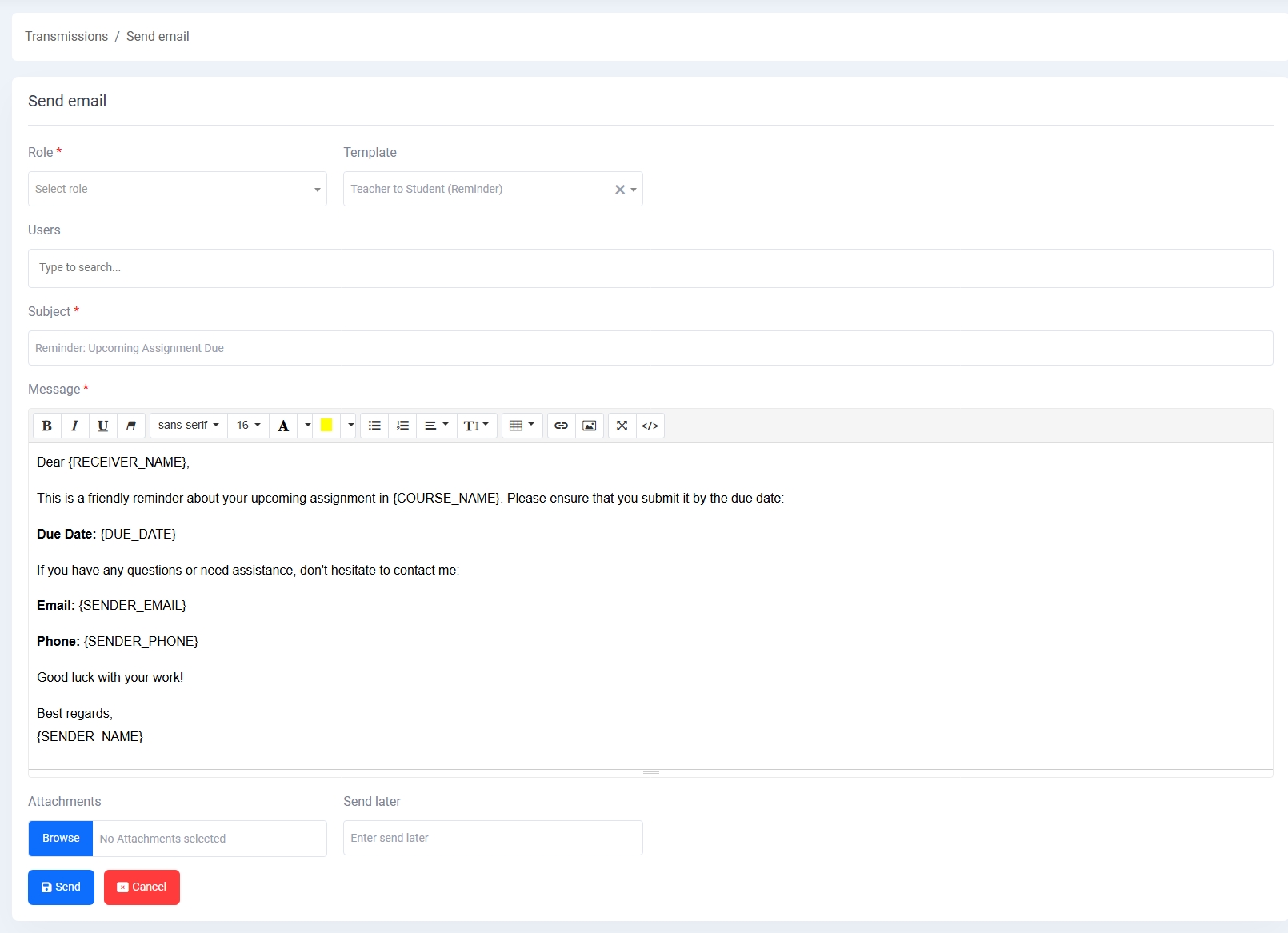Click the insert link icon
This screenshot has height=933, width=1288.
561,426
